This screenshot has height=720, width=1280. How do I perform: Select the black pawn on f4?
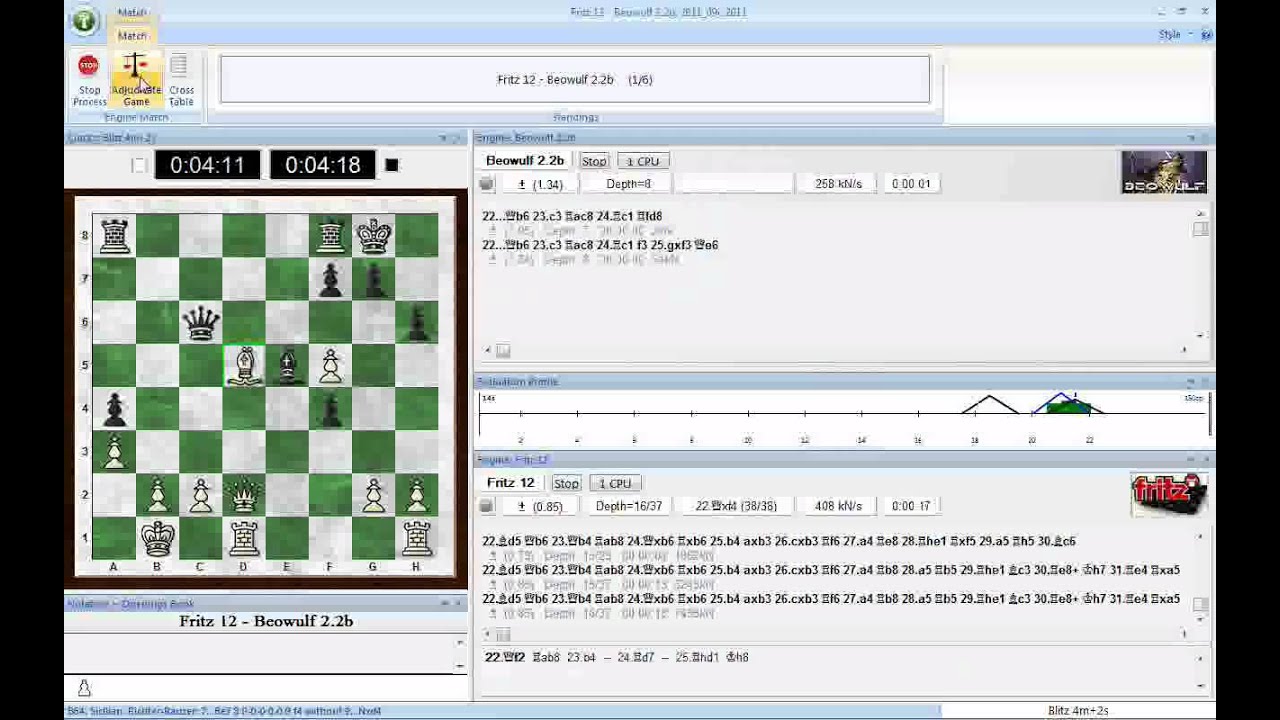click(x=331, y=409)
